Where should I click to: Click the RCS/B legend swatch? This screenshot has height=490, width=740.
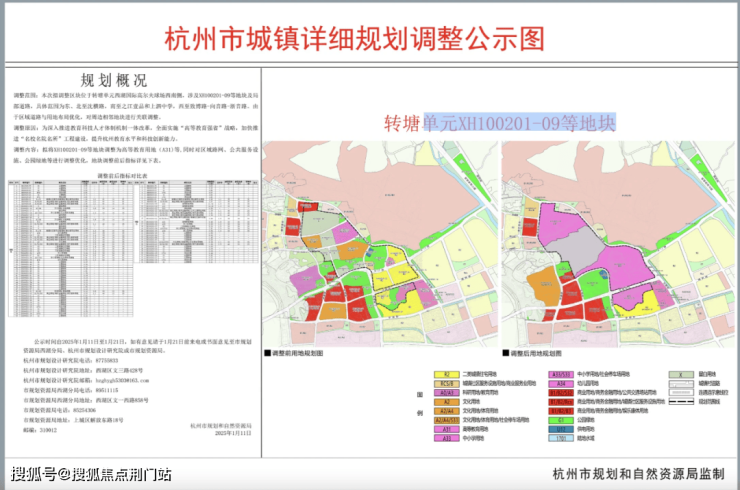click(x=446, y=384)
